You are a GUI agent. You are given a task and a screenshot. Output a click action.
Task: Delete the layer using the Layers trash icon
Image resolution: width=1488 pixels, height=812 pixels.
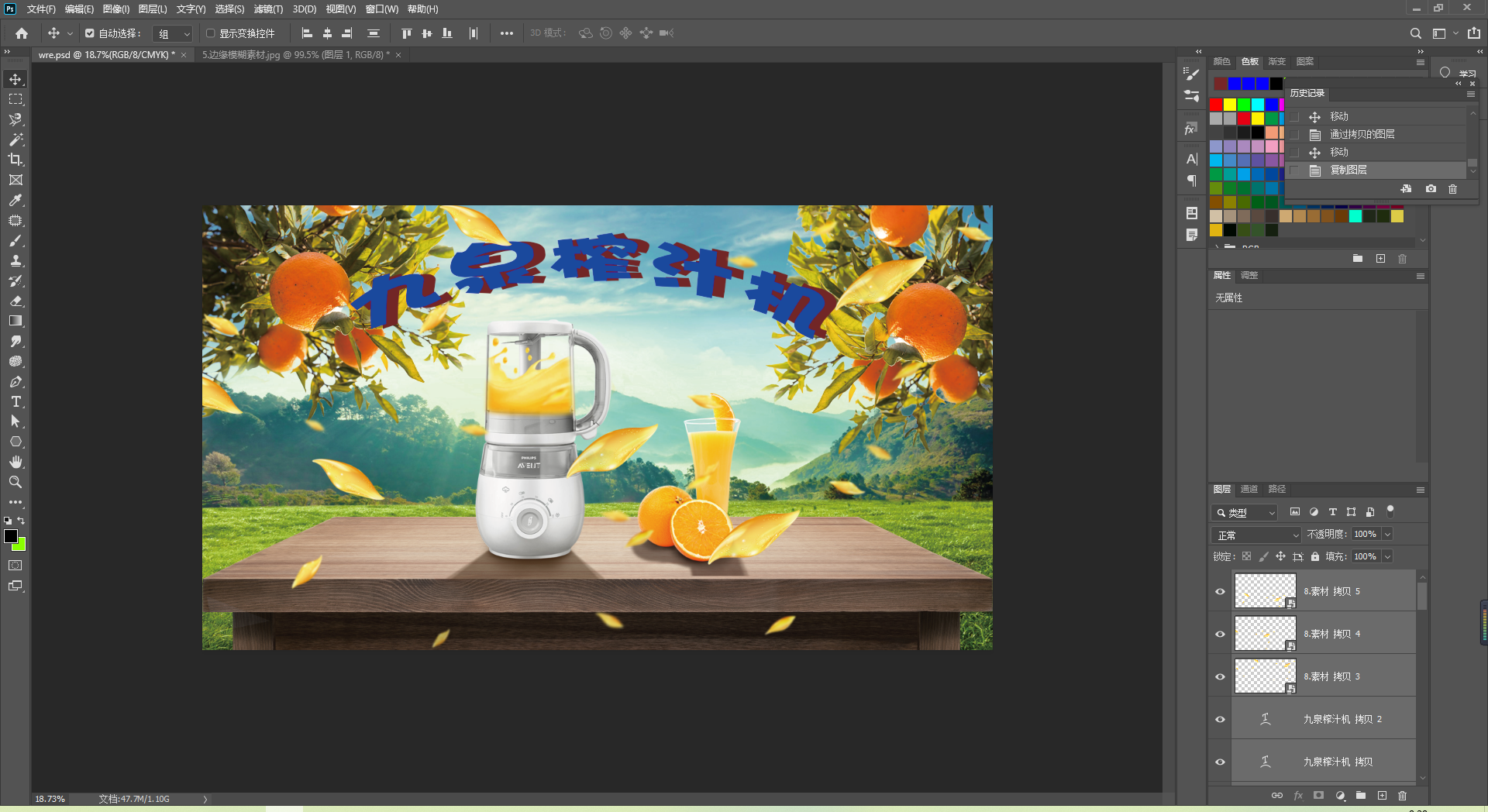click(1402, 796)
